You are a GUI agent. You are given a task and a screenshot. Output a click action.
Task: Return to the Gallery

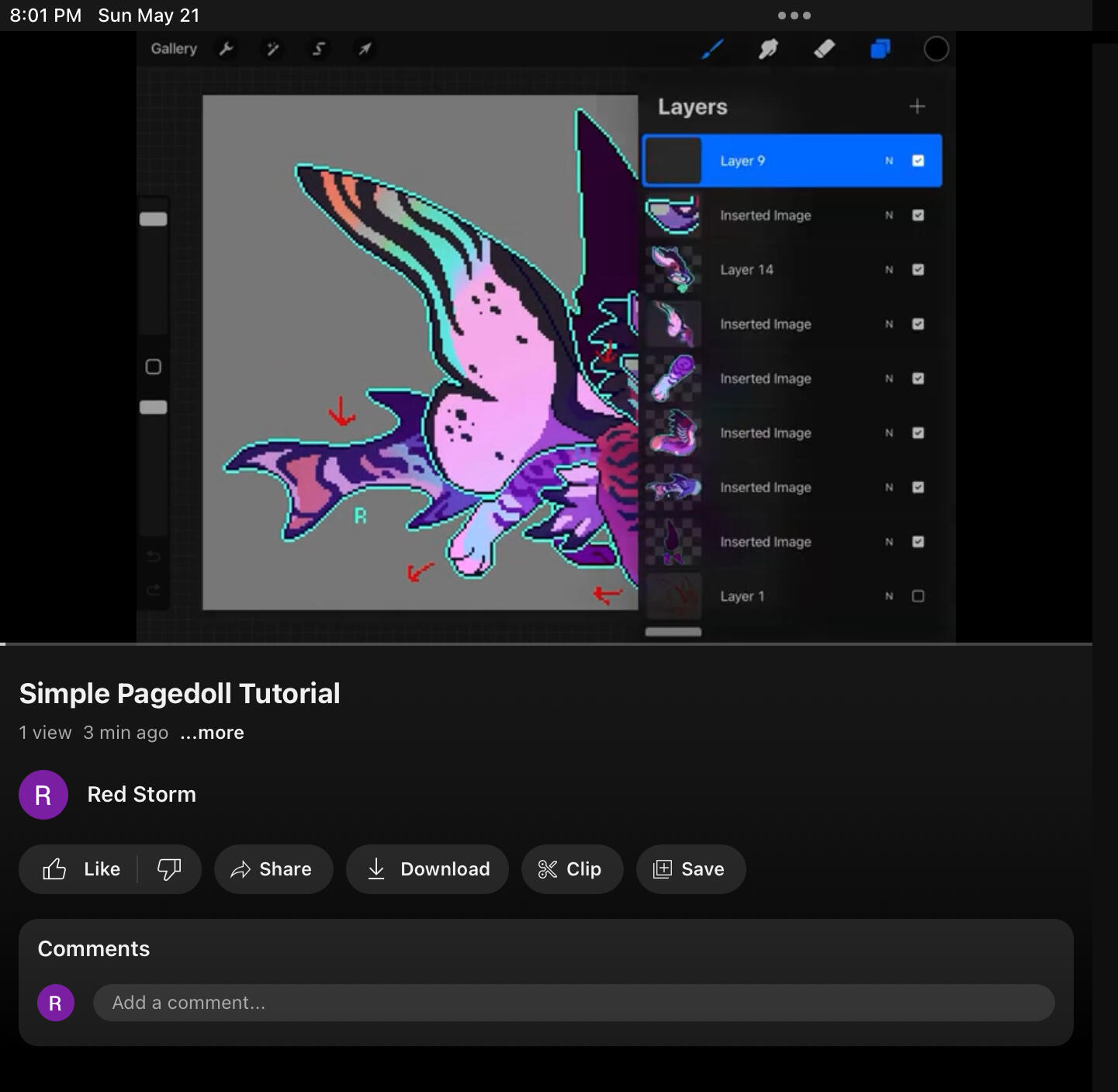[174, 49]
